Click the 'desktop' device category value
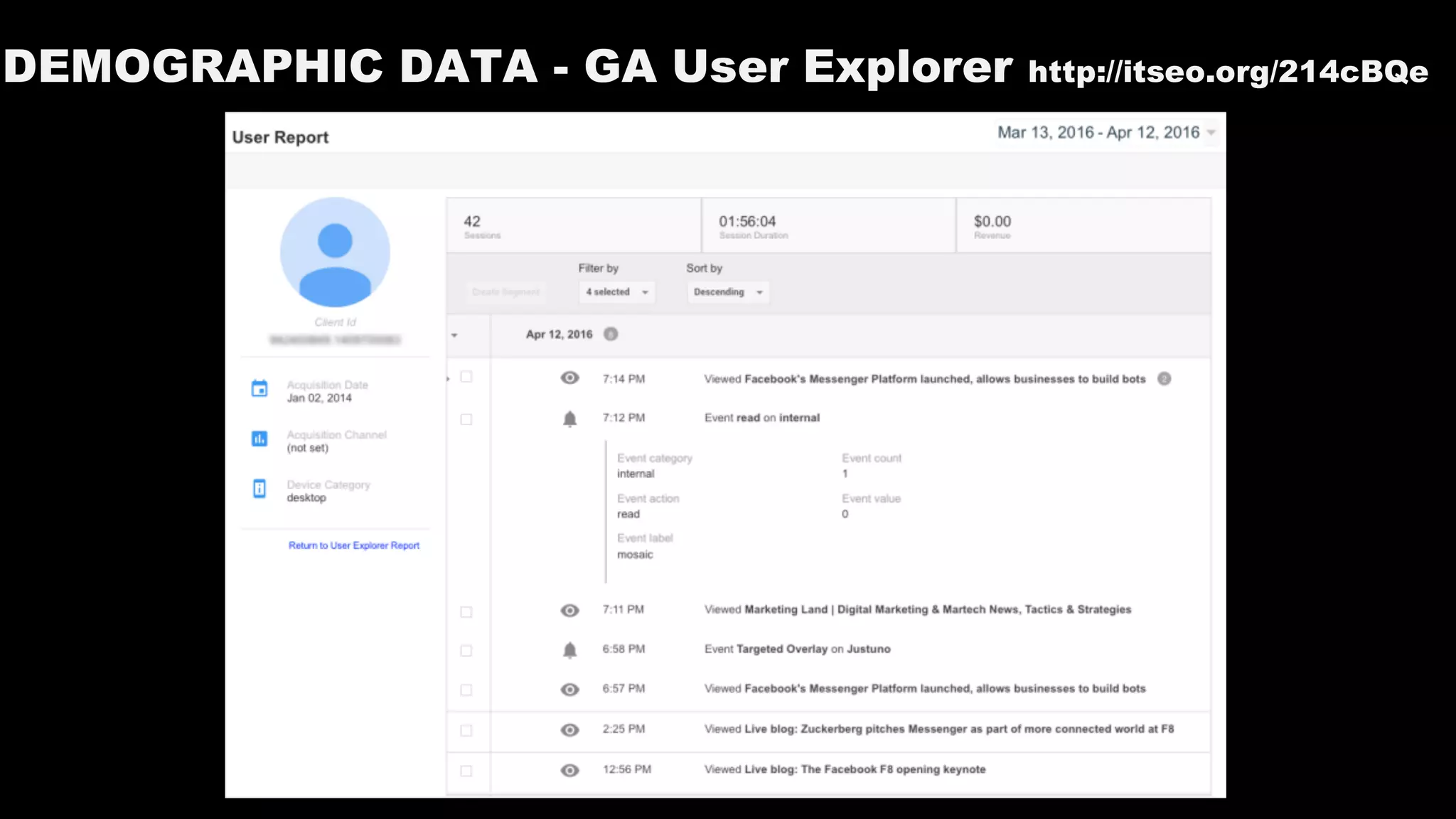The height and width of the screenshot is (819, 1456). [306, 498]
